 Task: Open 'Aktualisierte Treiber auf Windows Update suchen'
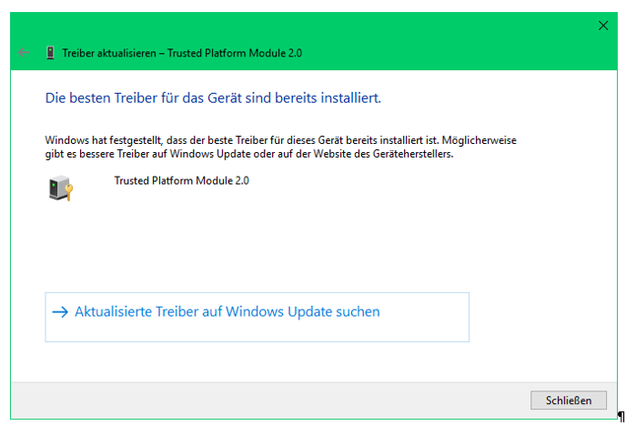click(227, 312)
